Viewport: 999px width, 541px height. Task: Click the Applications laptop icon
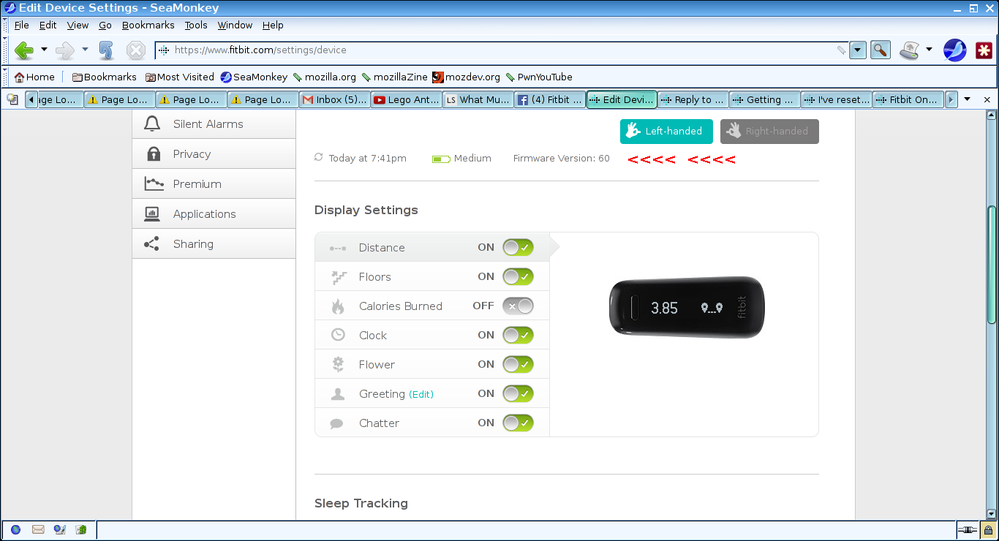click(x=152, y=213)
